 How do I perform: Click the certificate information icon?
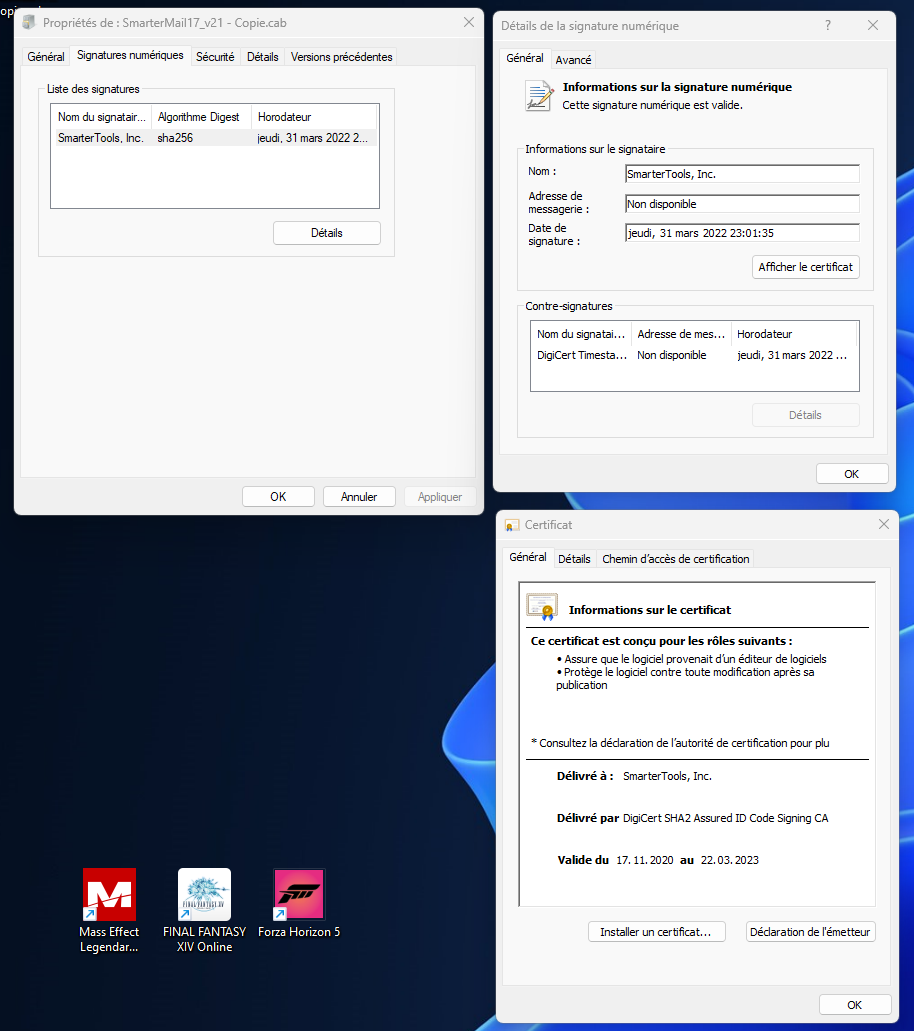[542, 608]
